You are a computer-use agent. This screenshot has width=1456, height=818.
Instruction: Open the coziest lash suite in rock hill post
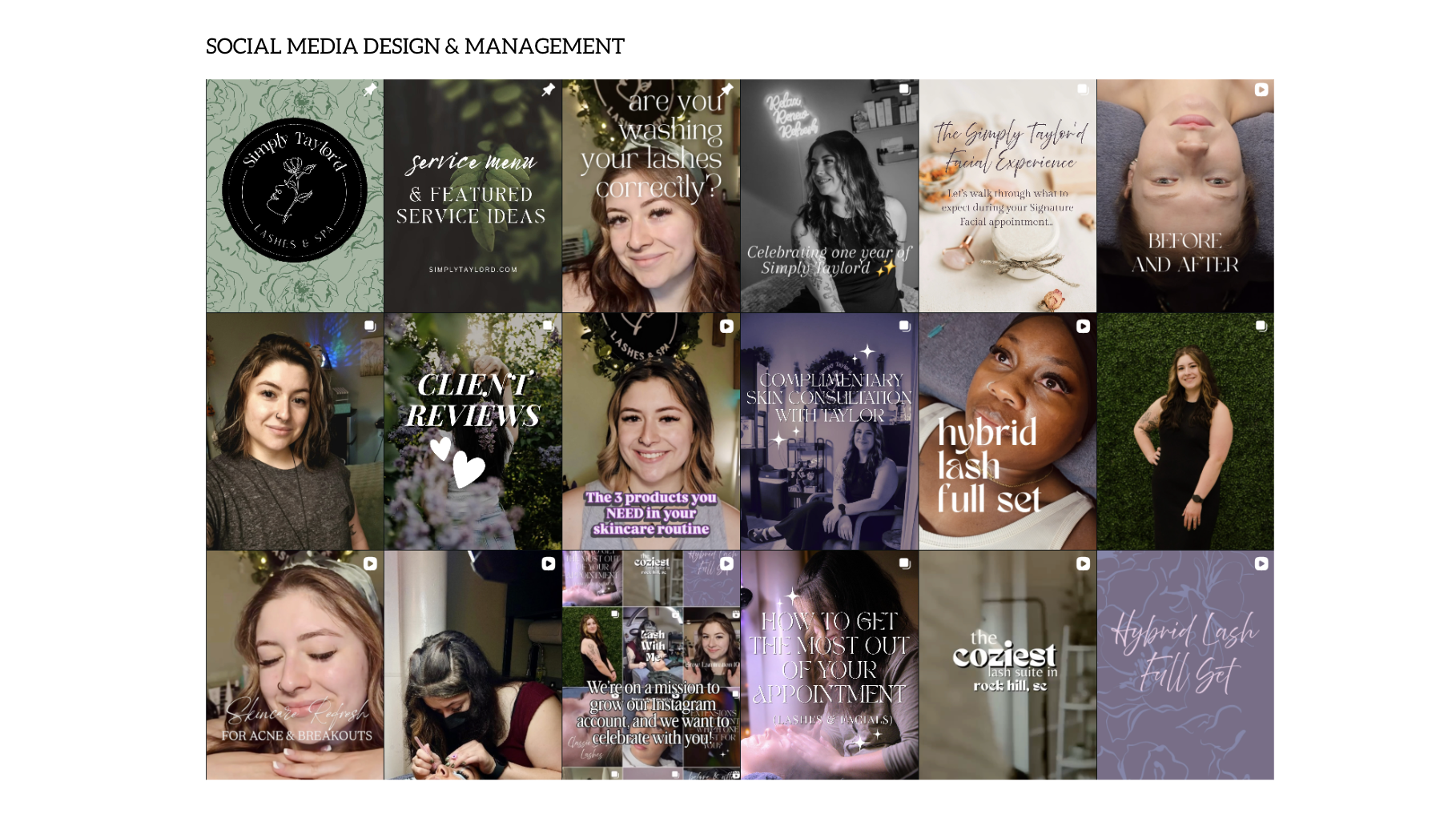[1008, 665]
